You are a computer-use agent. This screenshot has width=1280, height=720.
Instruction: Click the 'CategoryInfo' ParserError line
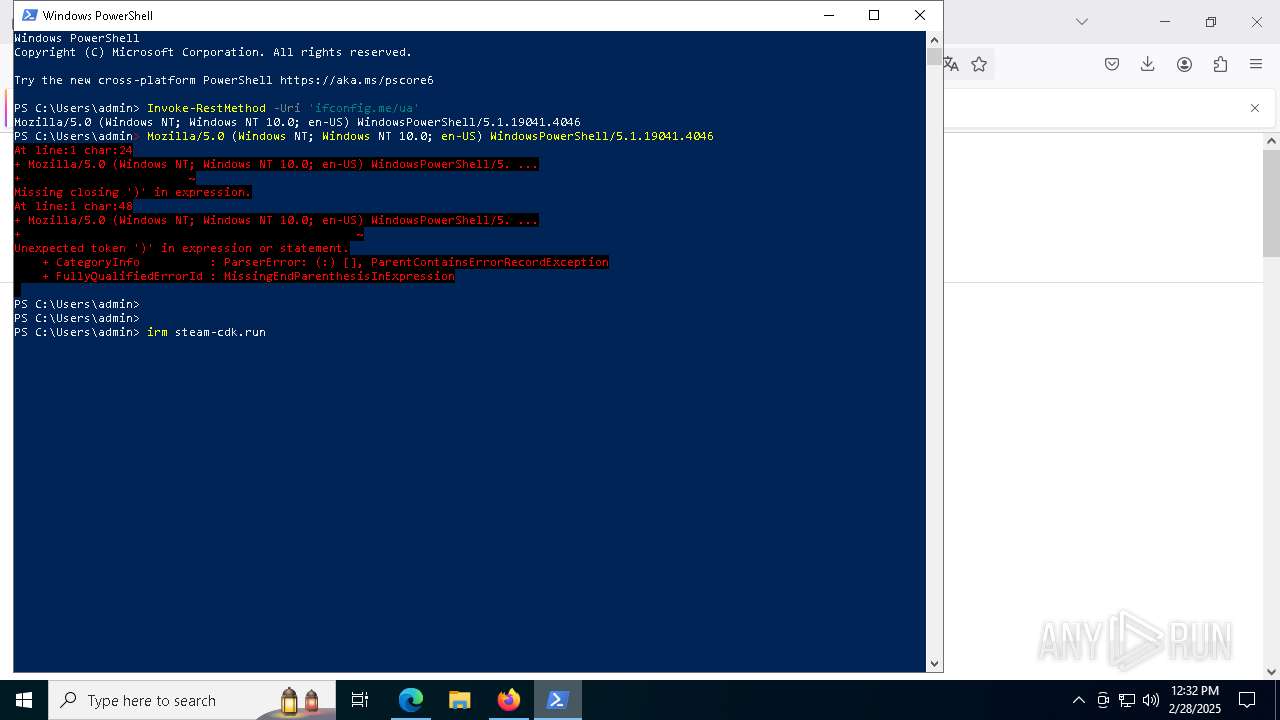[325, 262]
